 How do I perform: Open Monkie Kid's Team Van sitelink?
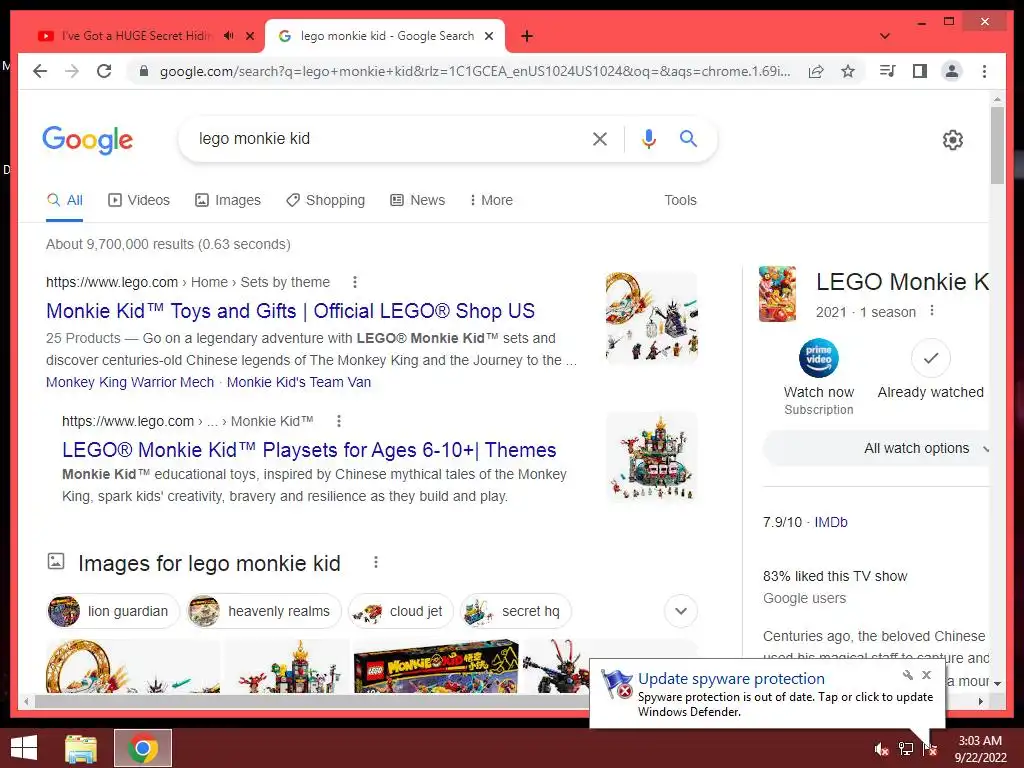tap(298, 382)
